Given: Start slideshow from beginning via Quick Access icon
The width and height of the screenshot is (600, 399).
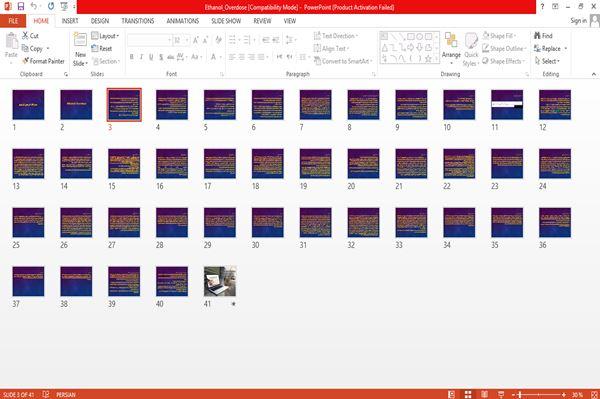Looking at the screenshot, I should [64, 7].
